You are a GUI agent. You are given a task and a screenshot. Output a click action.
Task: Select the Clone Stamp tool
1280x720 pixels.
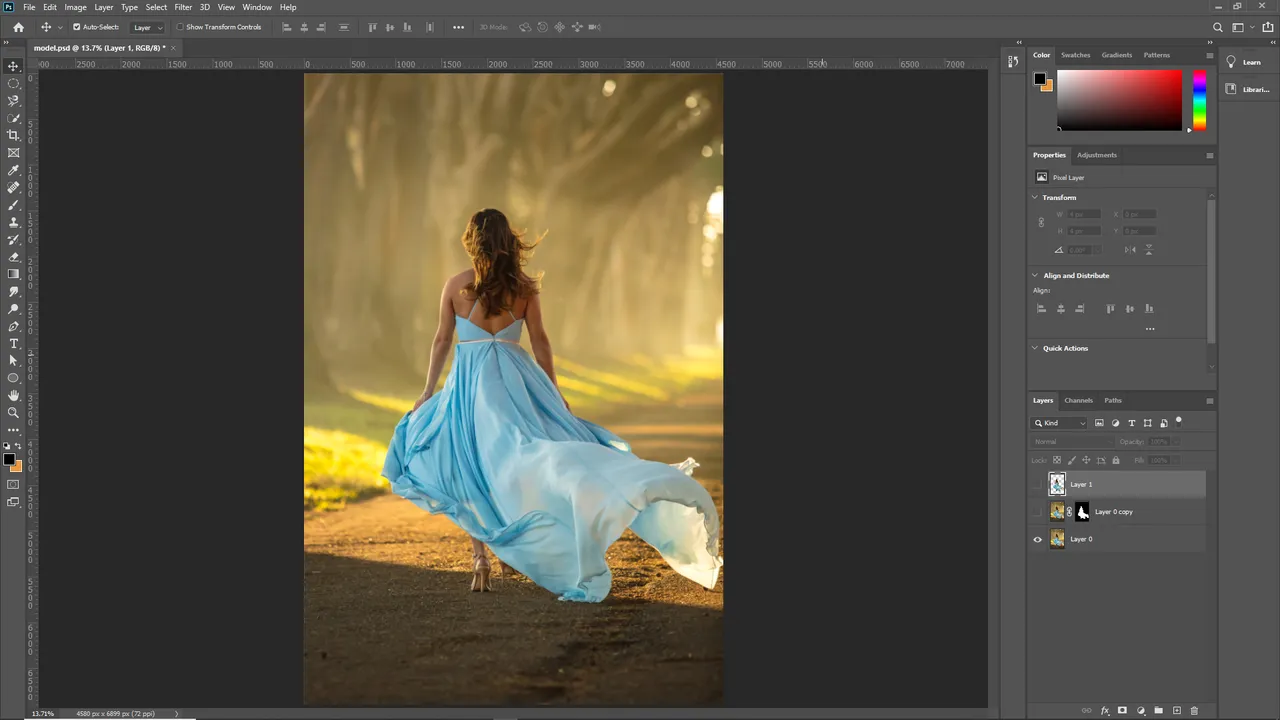[x=13, y=222]
